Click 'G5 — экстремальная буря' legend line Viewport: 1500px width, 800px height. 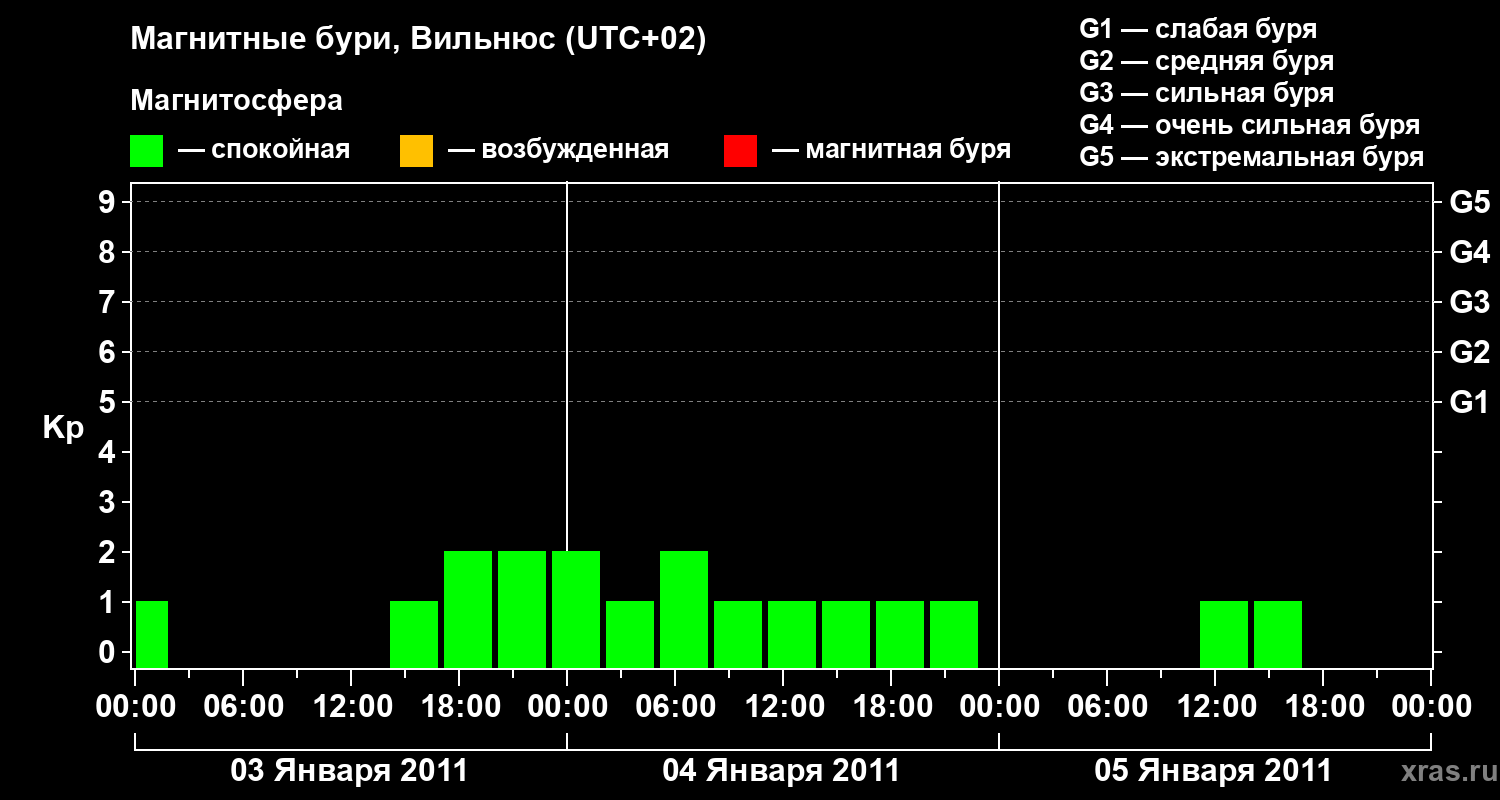point(1252,157)
